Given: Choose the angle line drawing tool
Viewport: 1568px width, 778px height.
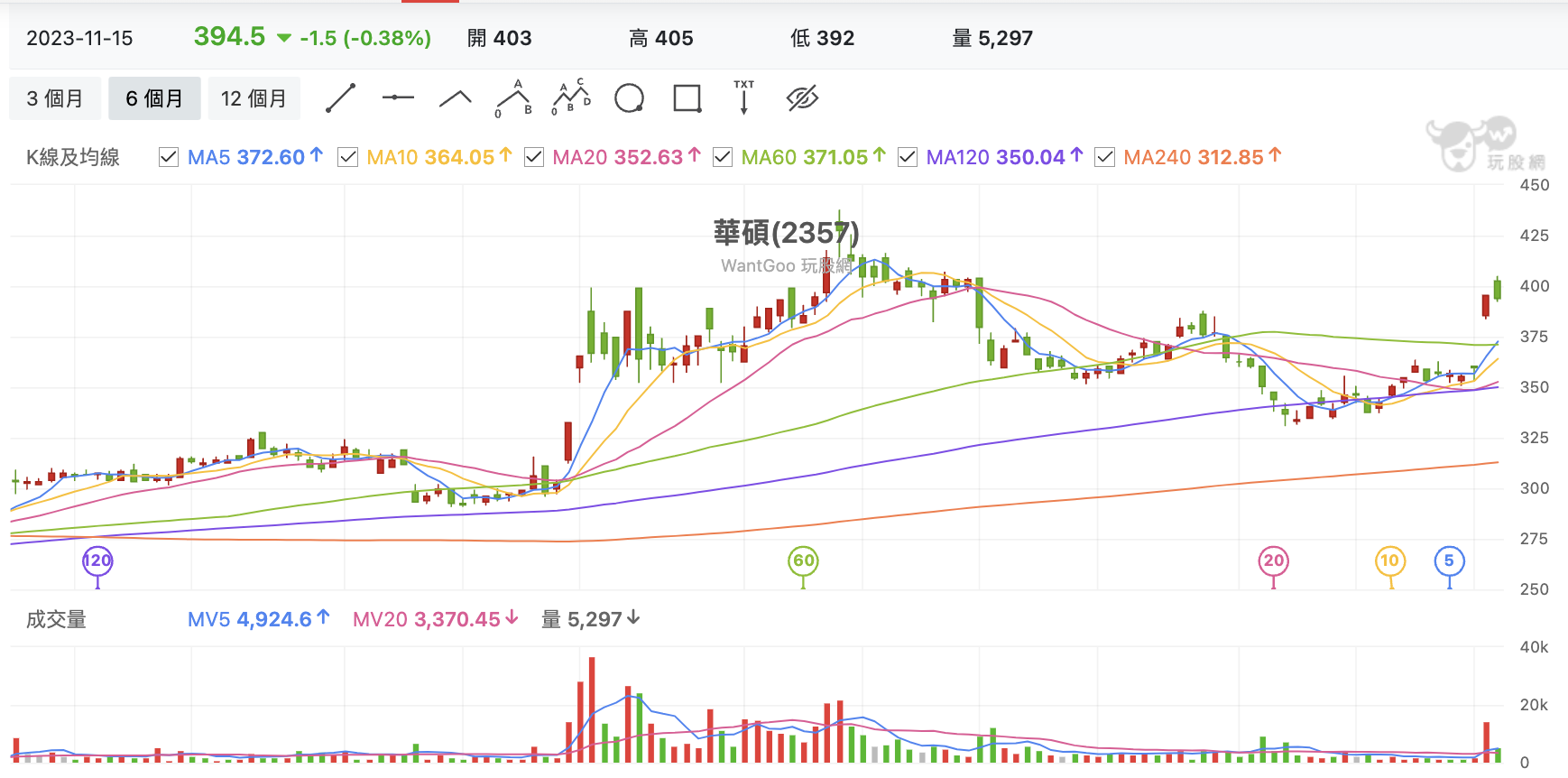Looking at the screenshot, I should [x=456, y=98].
